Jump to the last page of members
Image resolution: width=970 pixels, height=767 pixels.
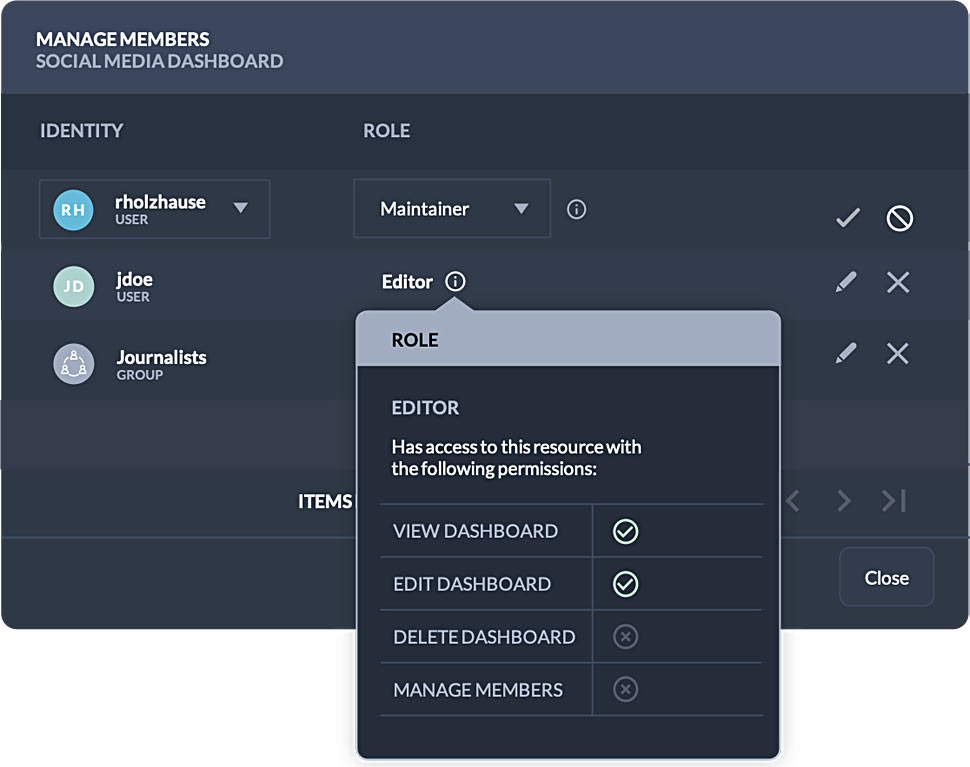click(895, 500)
